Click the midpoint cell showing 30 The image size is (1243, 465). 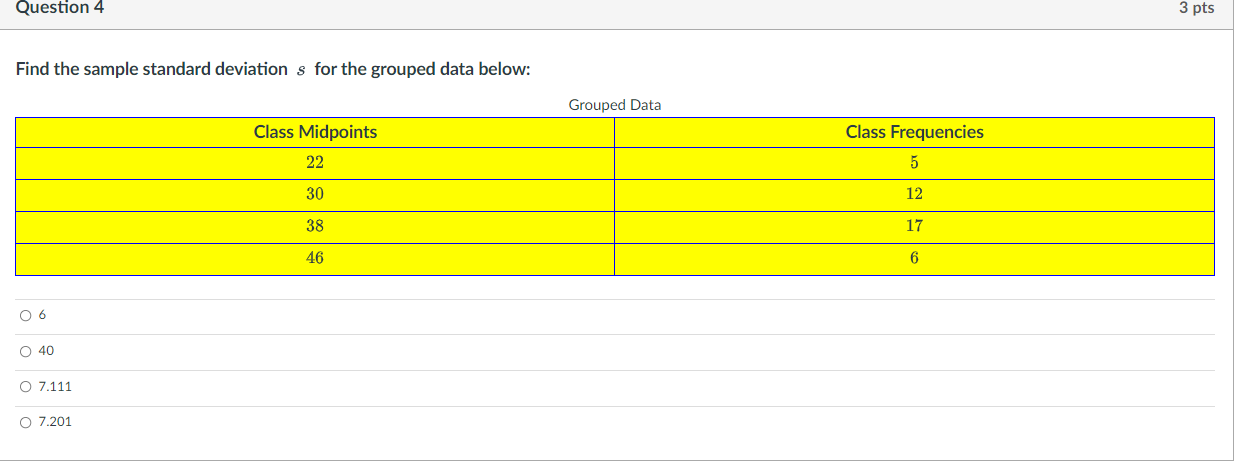pos(315,195)
